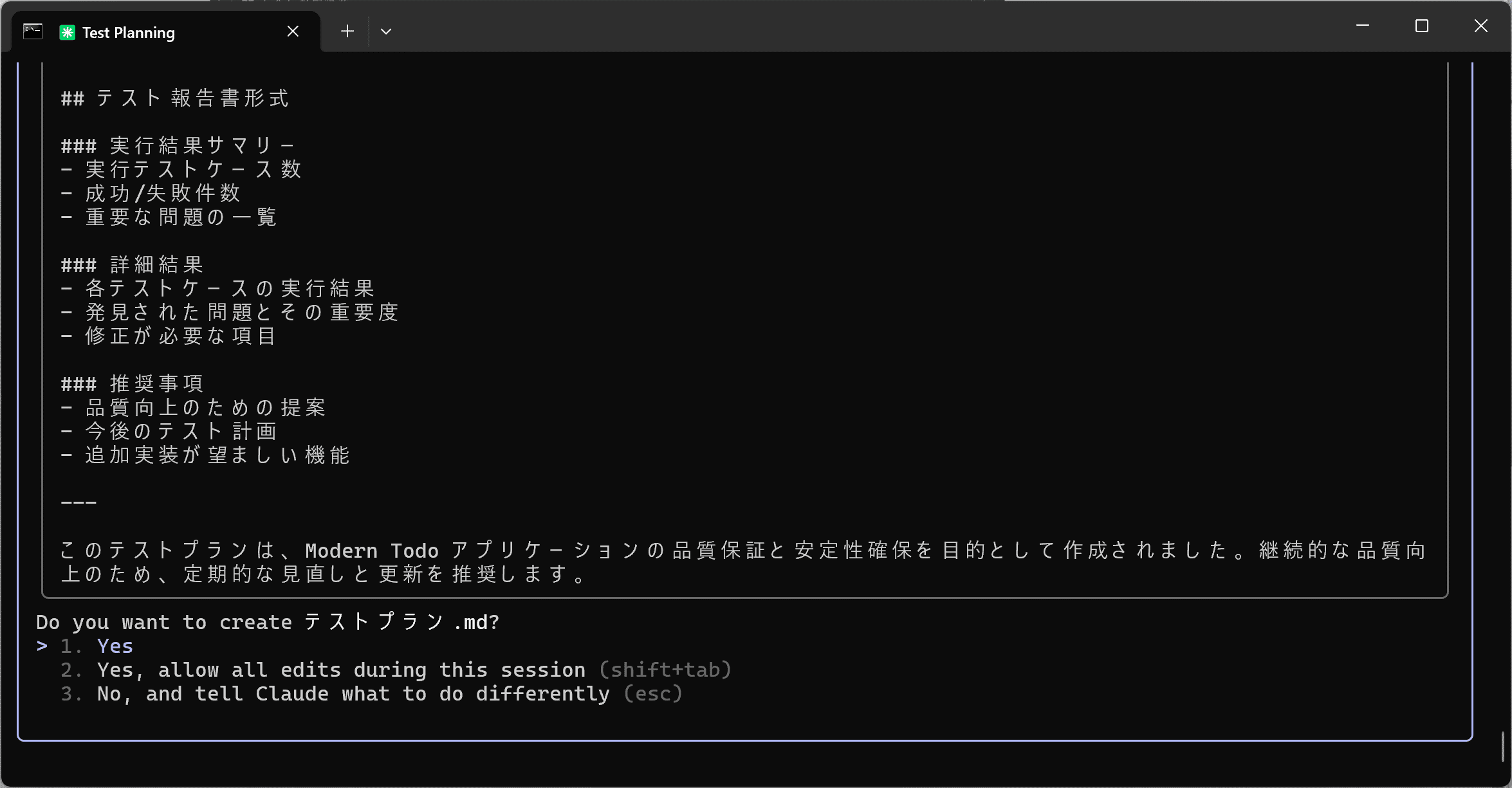Click the (shift+tab) shortcut hint
Image resolution: width=1512 pixels, height=788 pixels.
point(665,670)
